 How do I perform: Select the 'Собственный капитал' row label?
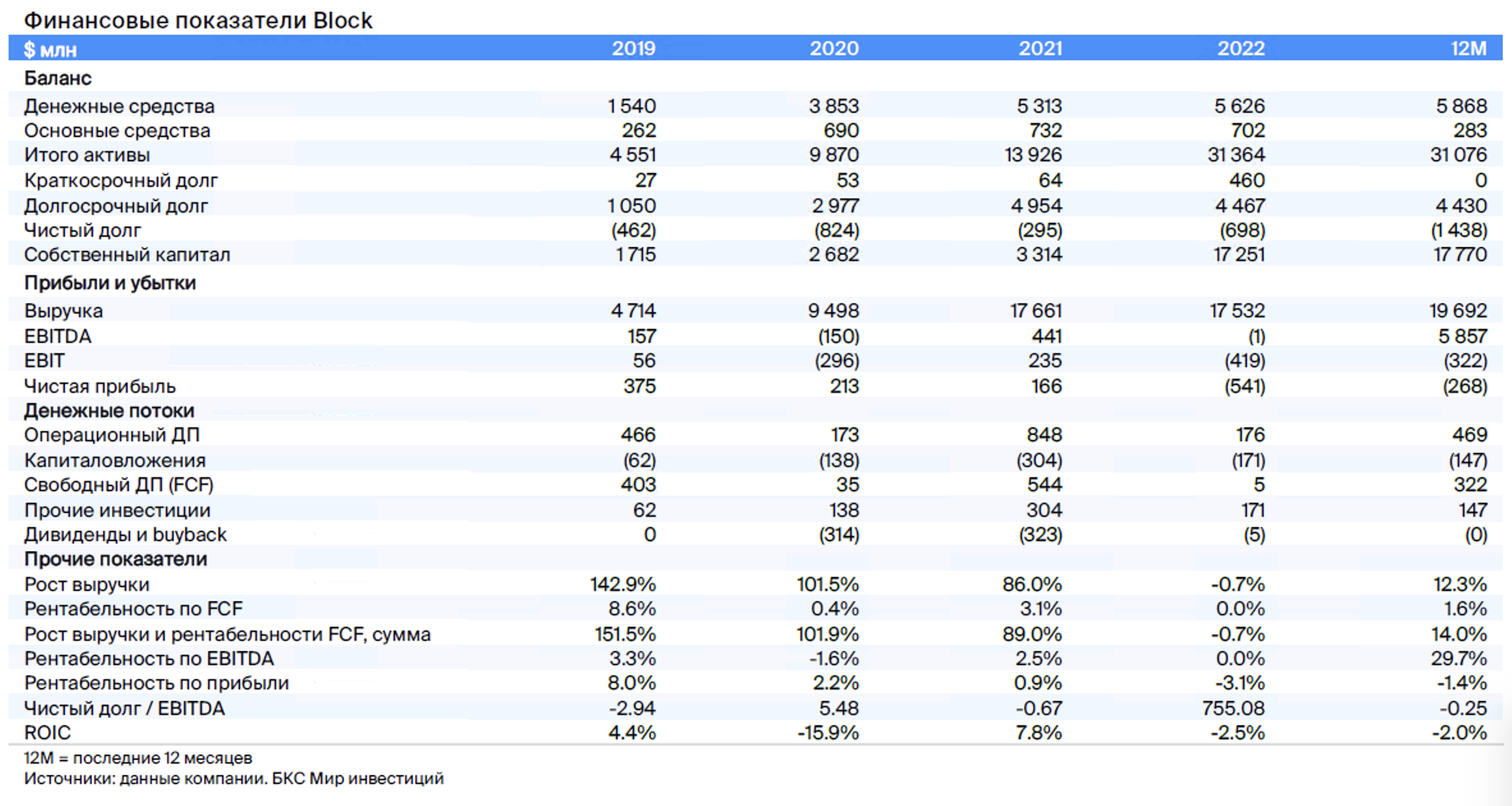coord(127,255)
